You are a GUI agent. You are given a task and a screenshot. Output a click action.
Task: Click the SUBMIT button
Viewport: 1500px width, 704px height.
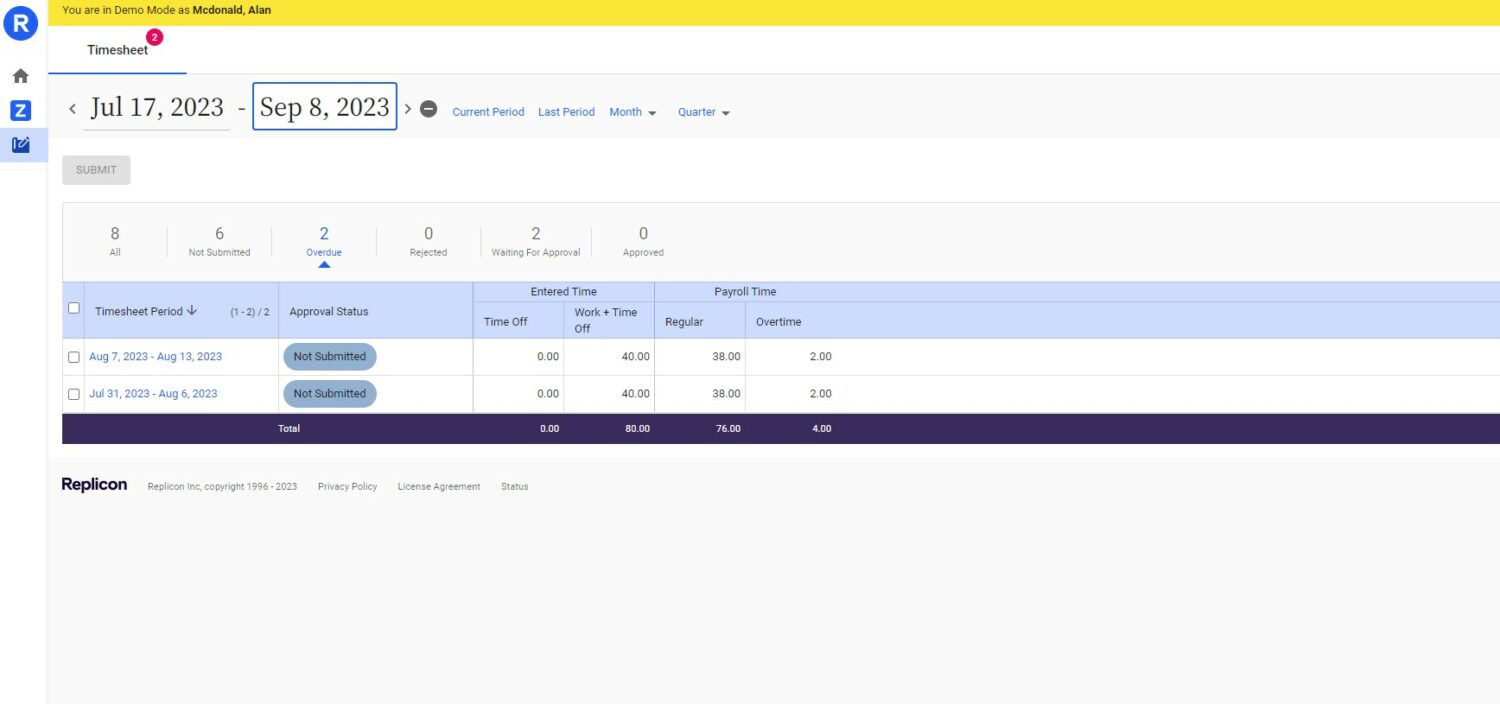coord(95,169)
